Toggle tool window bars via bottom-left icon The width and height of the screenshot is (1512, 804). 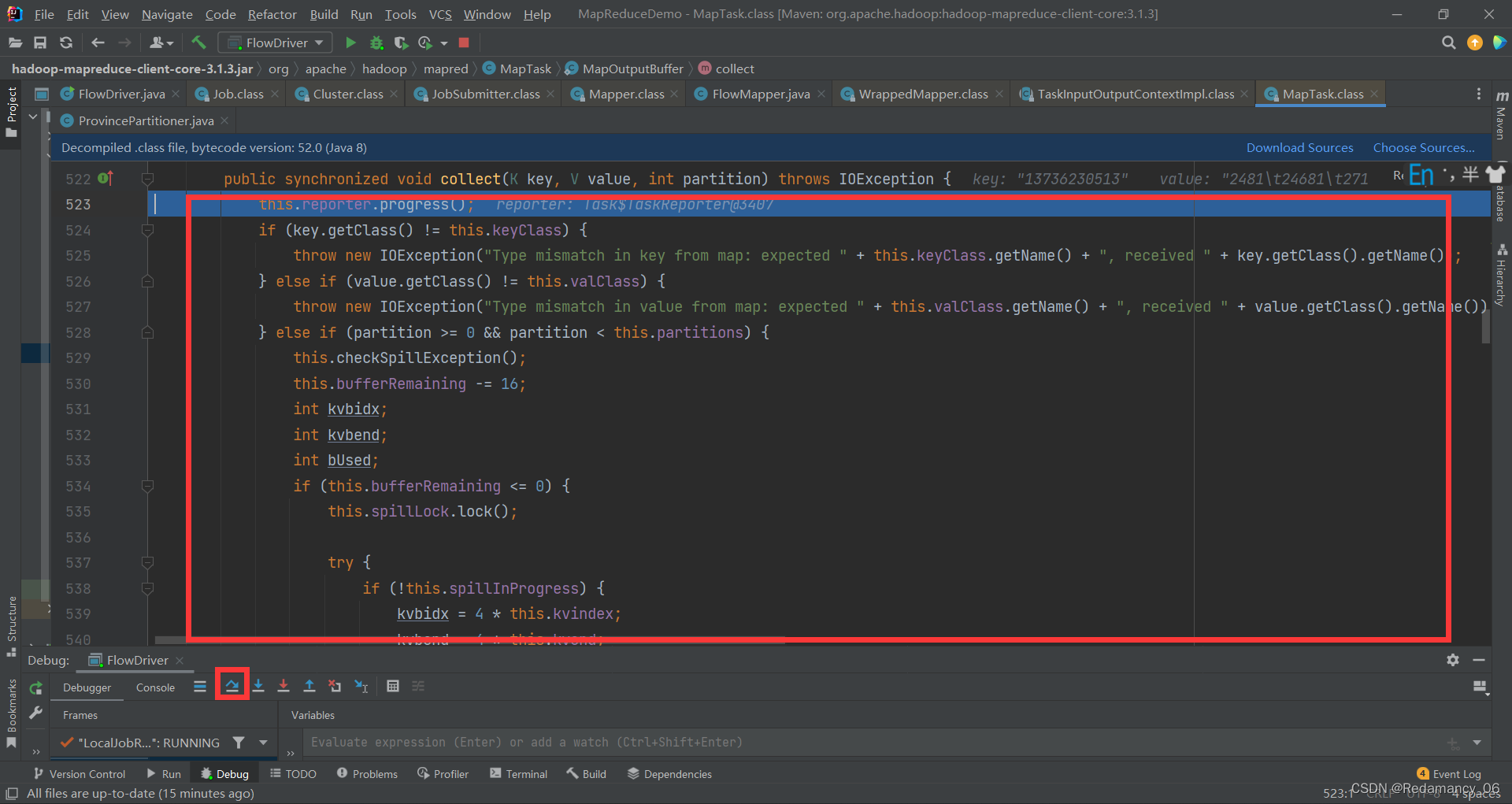pyautogui.click(x=12, y=794)
